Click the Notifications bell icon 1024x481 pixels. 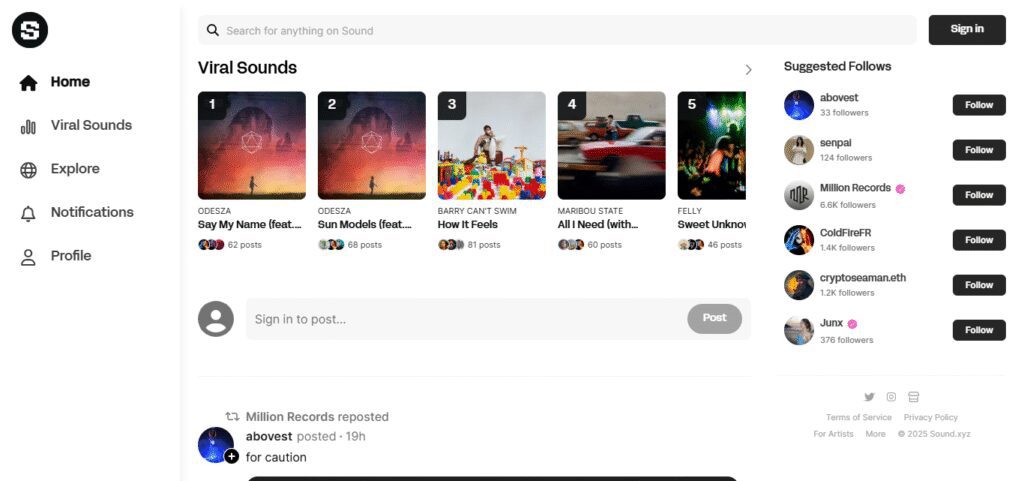point(28,213)
